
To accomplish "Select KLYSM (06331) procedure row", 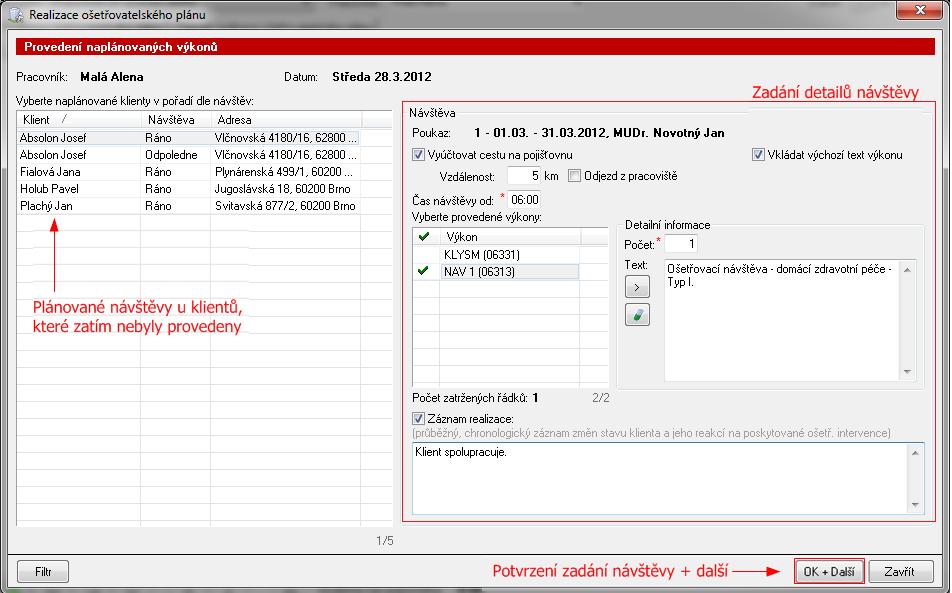I will click(x=510, y=254).
